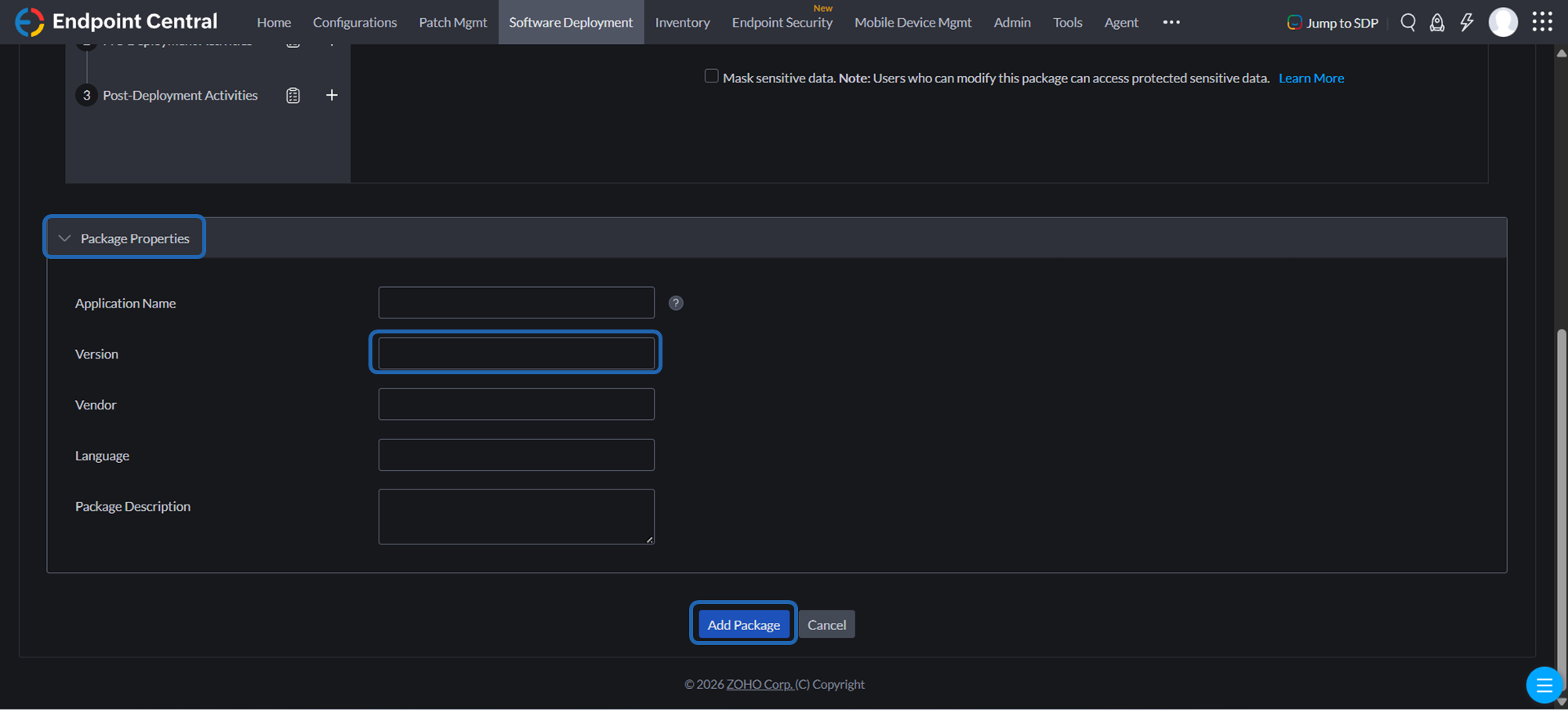Focus the Version input field
This screenshot has height=710, width=1568.
pyautogui.click(x=517, y=353)
